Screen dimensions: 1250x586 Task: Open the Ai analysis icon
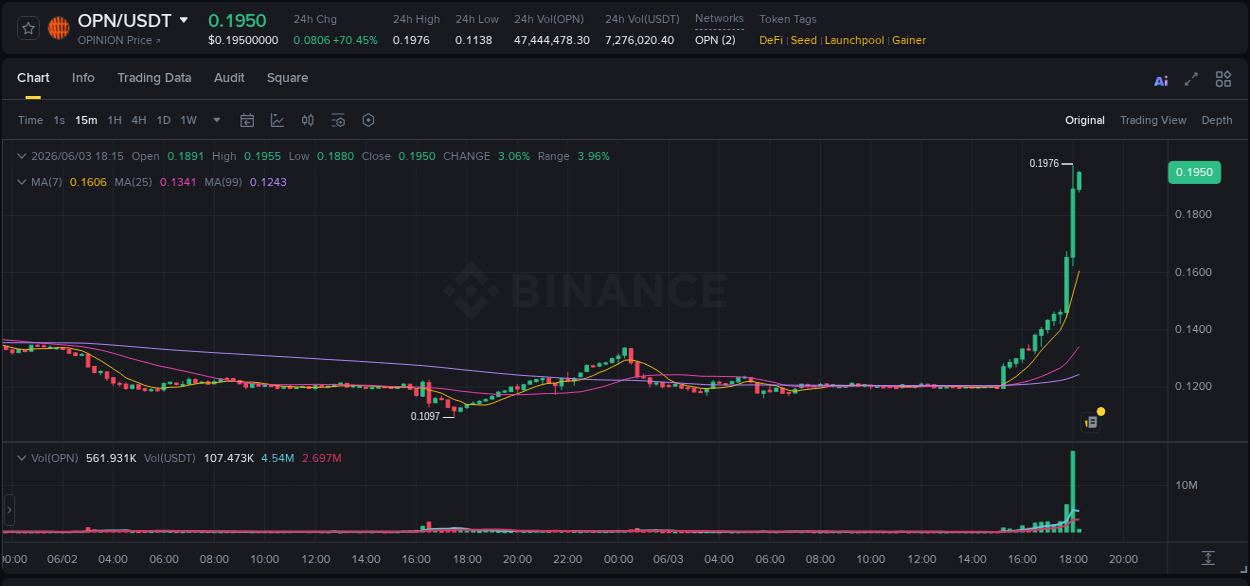click(x=1161, y=80)
